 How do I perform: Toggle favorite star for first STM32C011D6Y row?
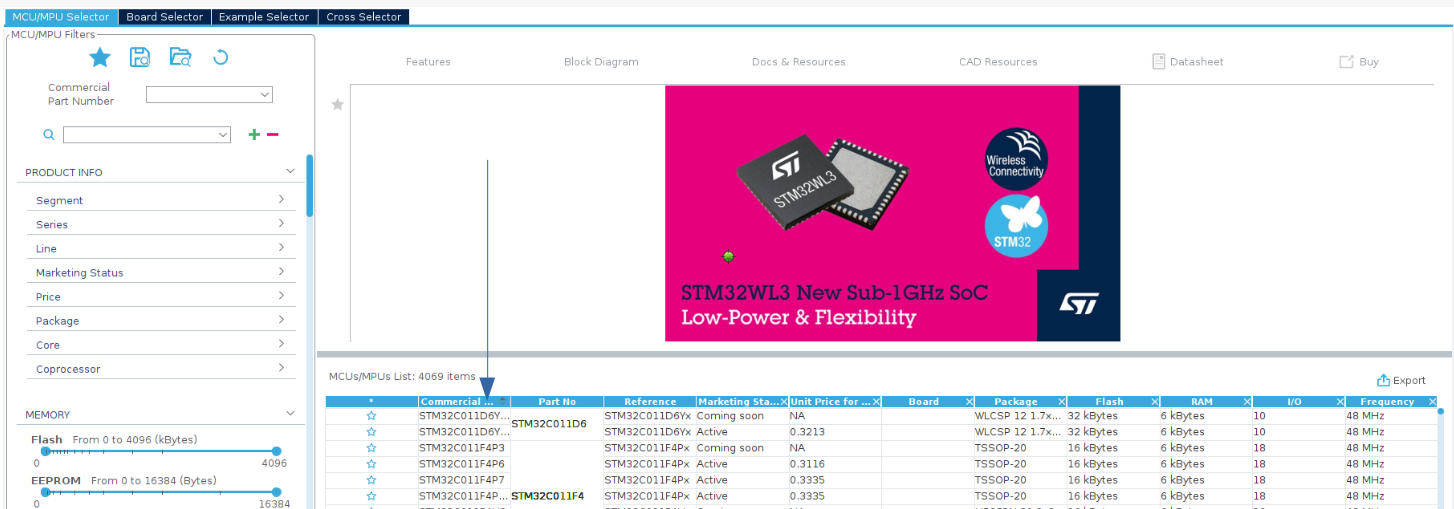pos(371,416)
